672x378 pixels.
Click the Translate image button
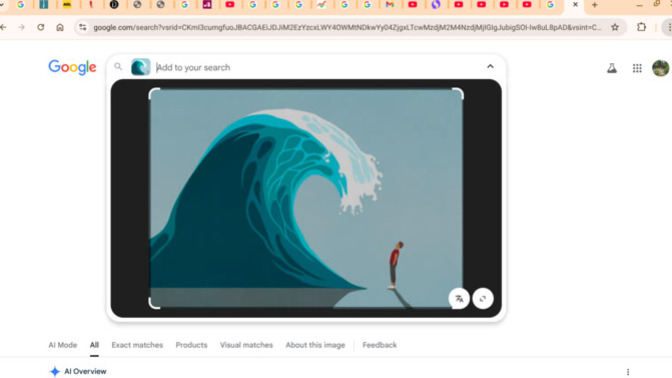click(x=459, y=299)
